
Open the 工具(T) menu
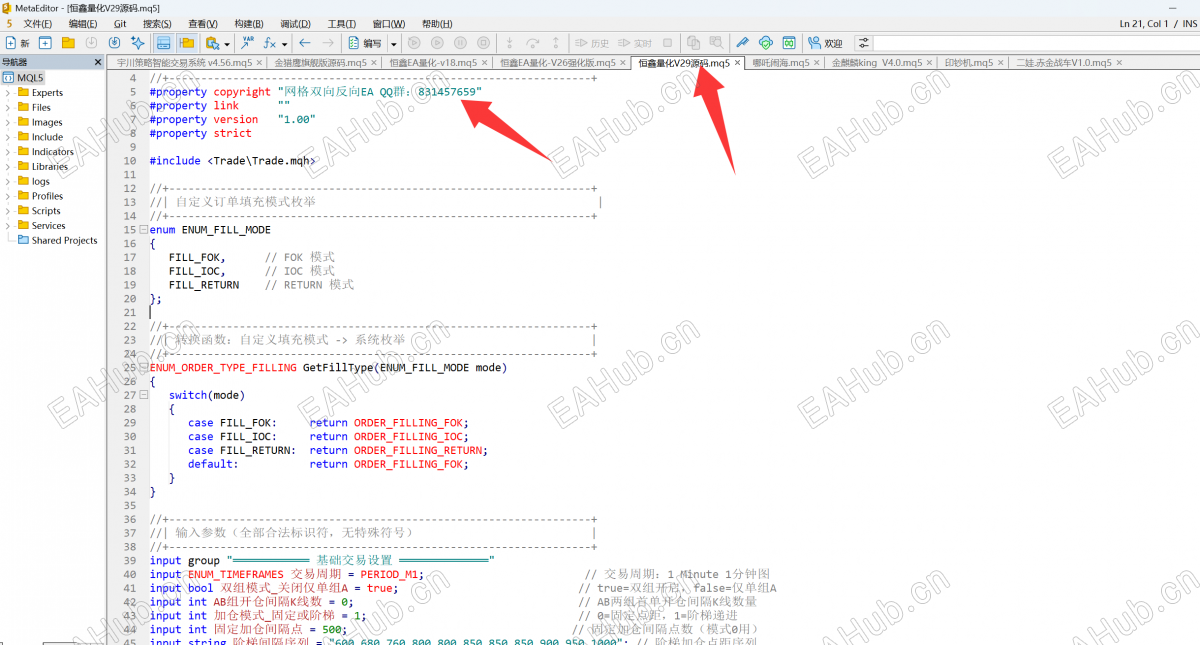pyautogui.click(x=342, y=23)
